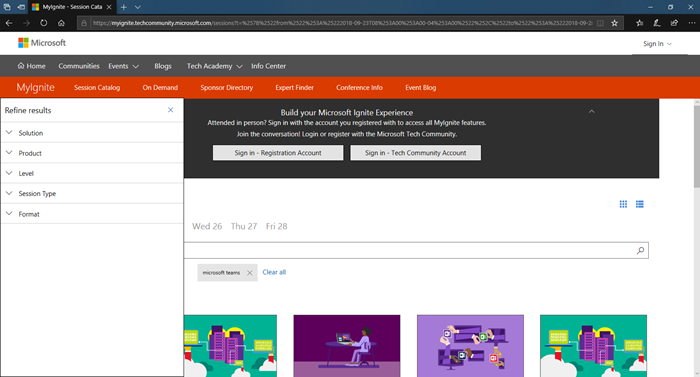
Task: Refresh the current page
Action: (43, 23)
